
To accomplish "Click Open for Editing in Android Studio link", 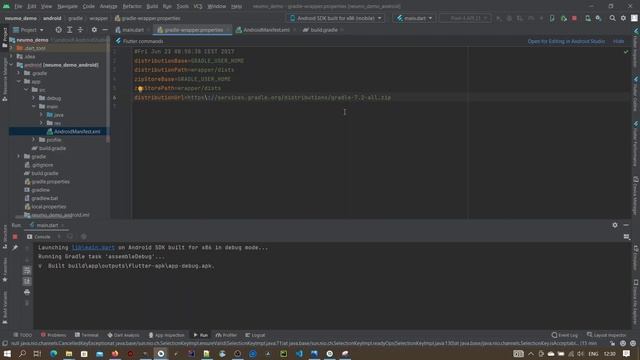I will click(x=566, y=41).
